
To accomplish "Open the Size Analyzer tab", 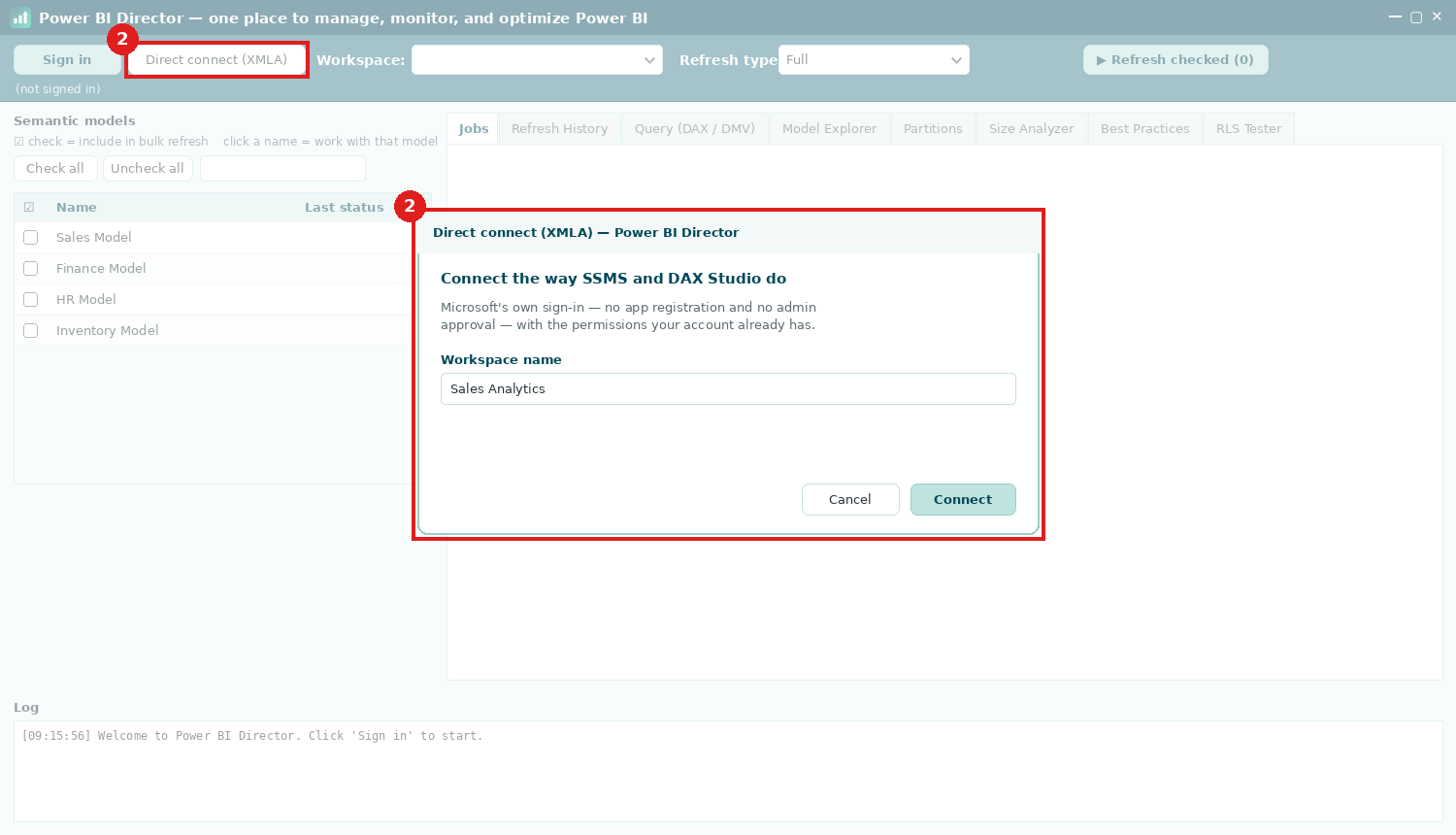I will [1032, 129].
